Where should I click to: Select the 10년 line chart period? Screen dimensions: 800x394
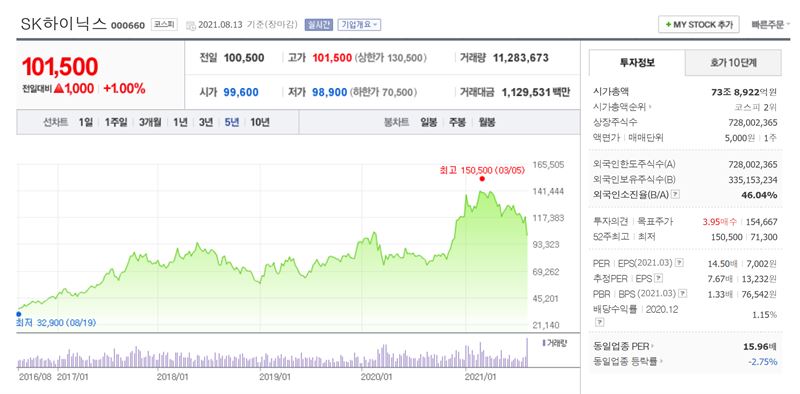click(260, 122)
